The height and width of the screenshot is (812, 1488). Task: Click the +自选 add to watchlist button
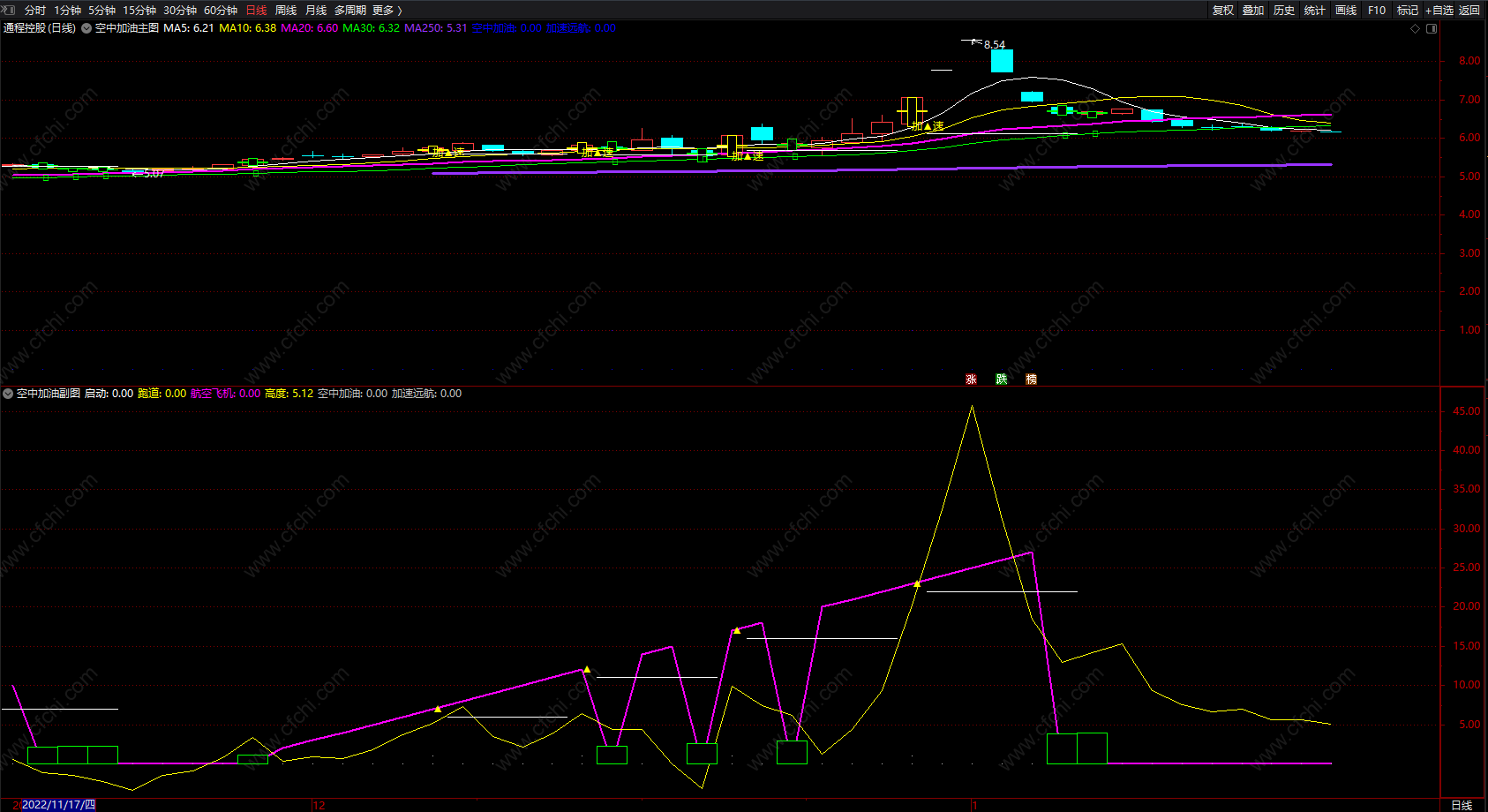coord(1439,11)
